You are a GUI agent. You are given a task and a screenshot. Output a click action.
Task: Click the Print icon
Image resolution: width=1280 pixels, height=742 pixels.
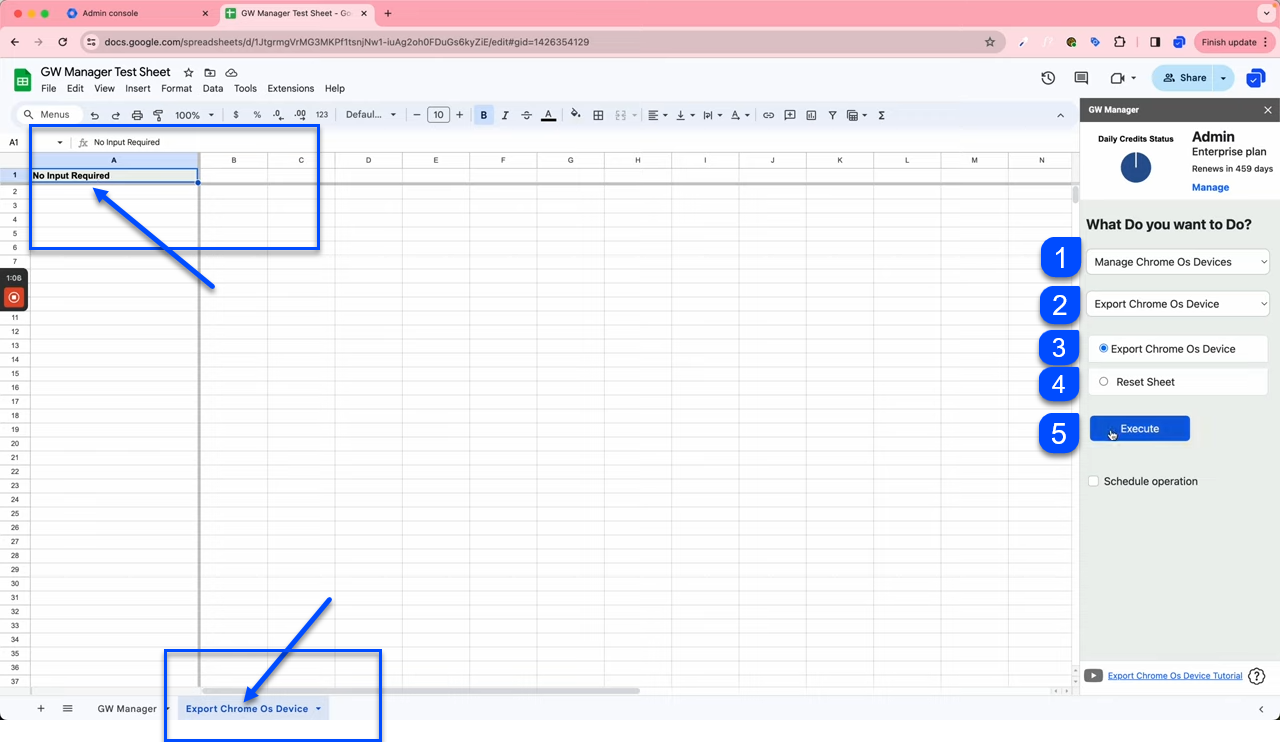point(137,115)
